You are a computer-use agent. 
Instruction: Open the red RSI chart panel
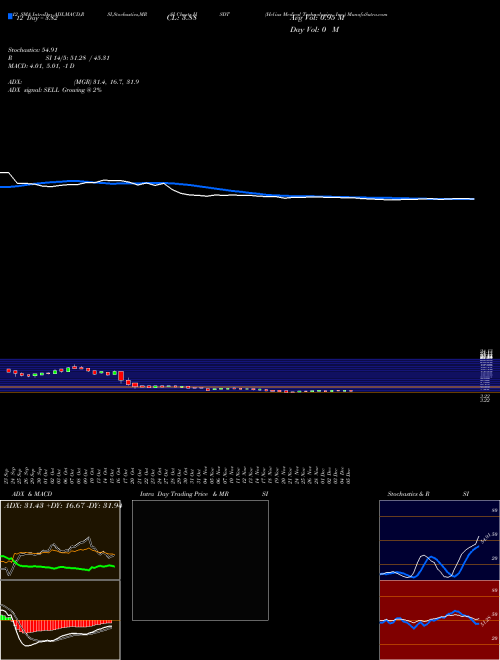(439, 620)
